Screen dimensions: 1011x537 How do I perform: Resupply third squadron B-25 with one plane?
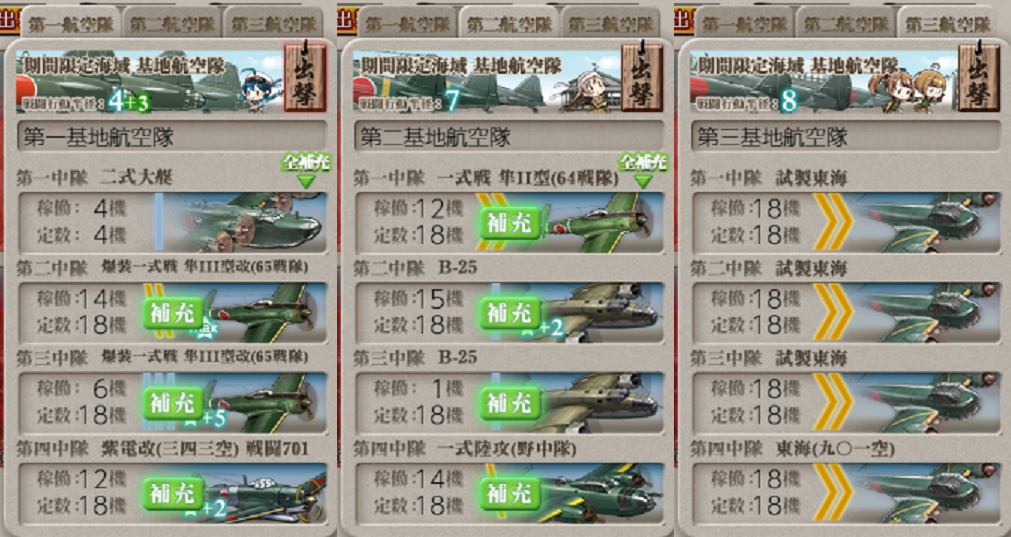click(x=510, y=404)
